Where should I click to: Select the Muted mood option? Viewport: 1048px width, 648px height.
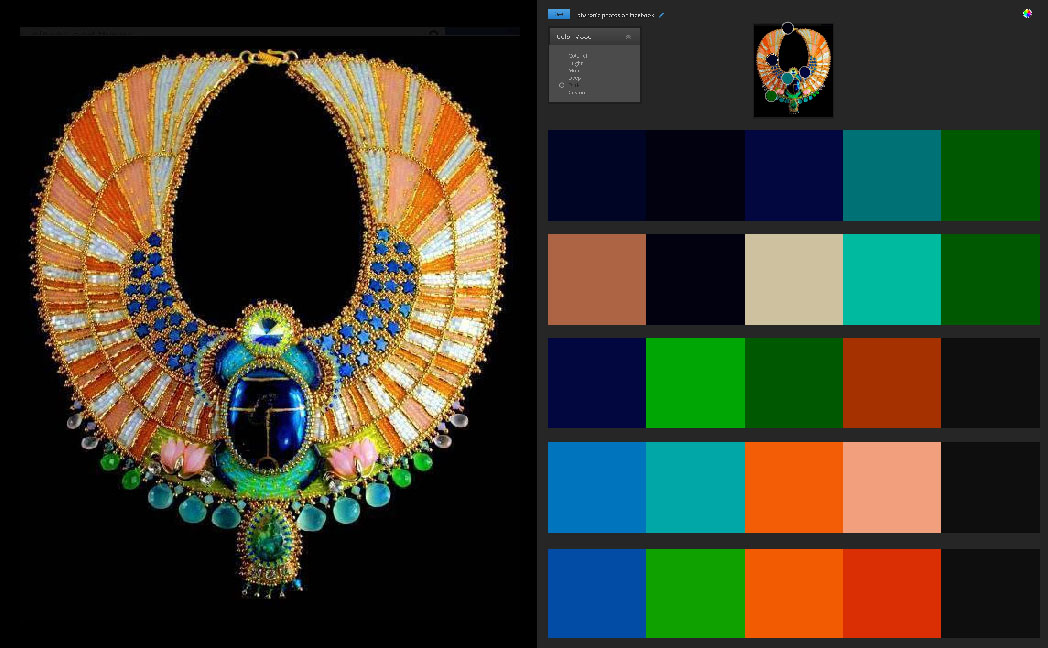[x=575, y=71]
